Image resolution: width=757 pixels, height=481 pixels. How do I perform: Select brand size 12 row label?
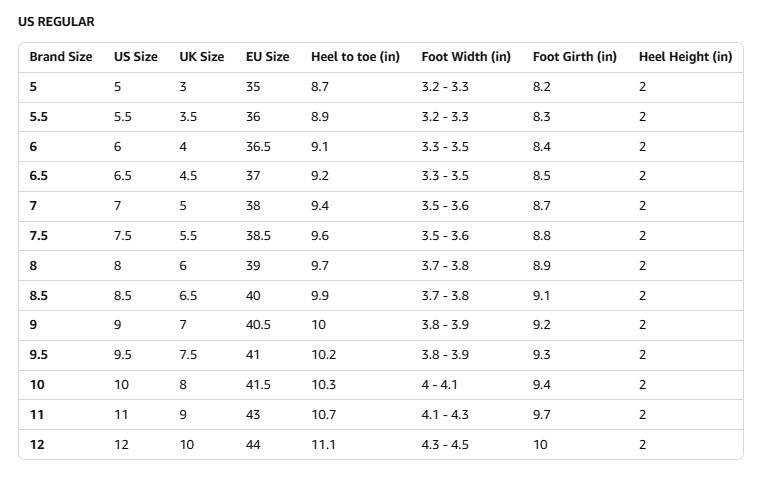click(37, 445)
